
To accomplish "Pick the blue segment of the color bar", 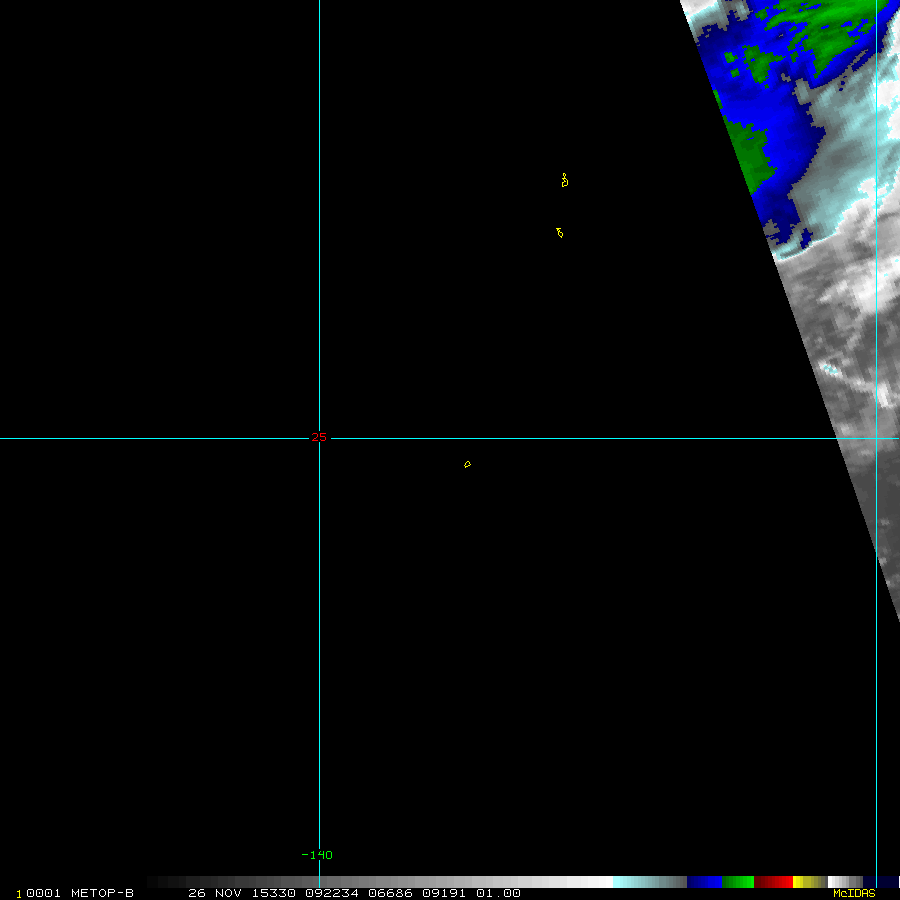I will click(704, 882).
